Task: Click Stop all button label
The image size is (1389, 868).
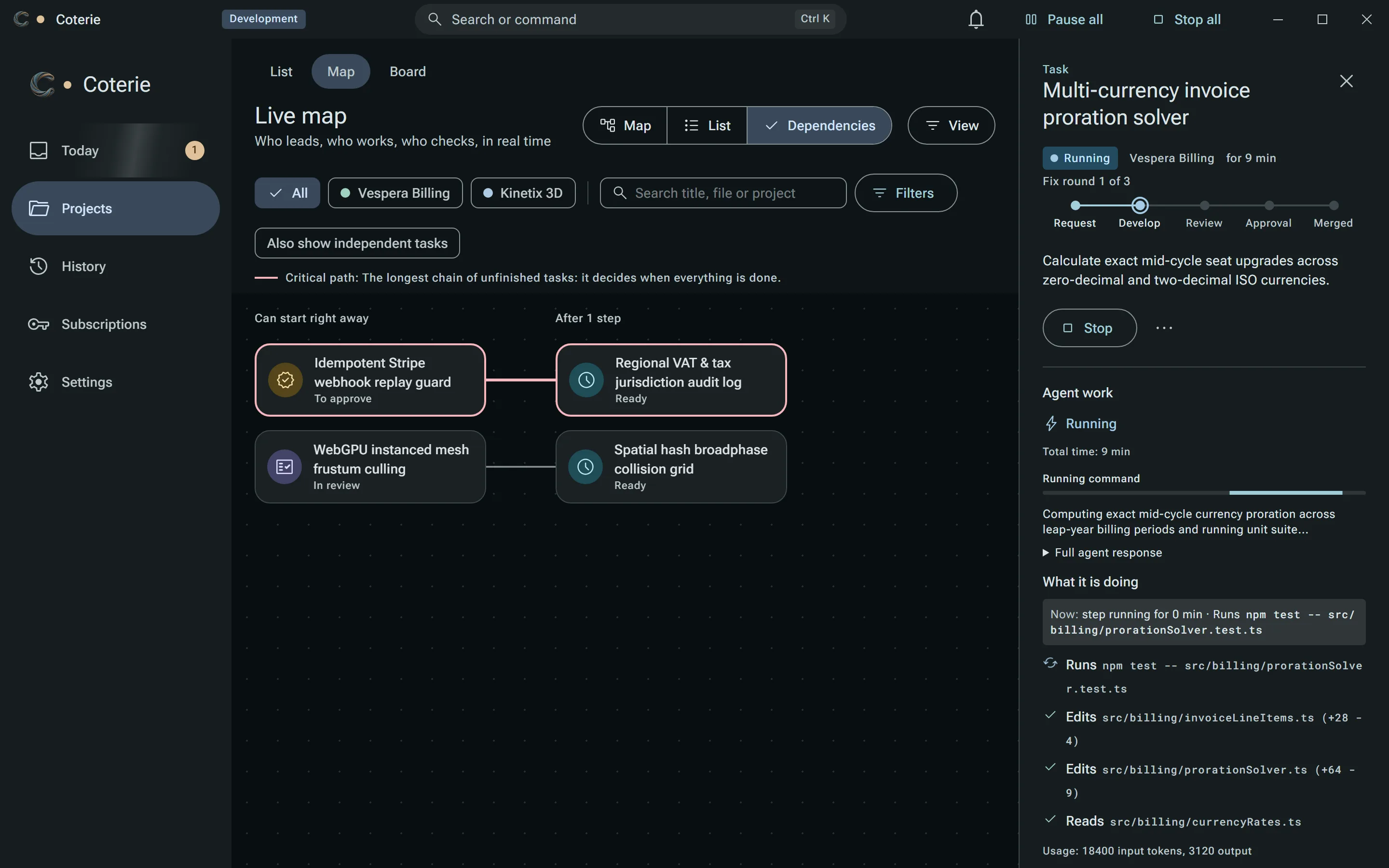Action: pos(1198,19)
